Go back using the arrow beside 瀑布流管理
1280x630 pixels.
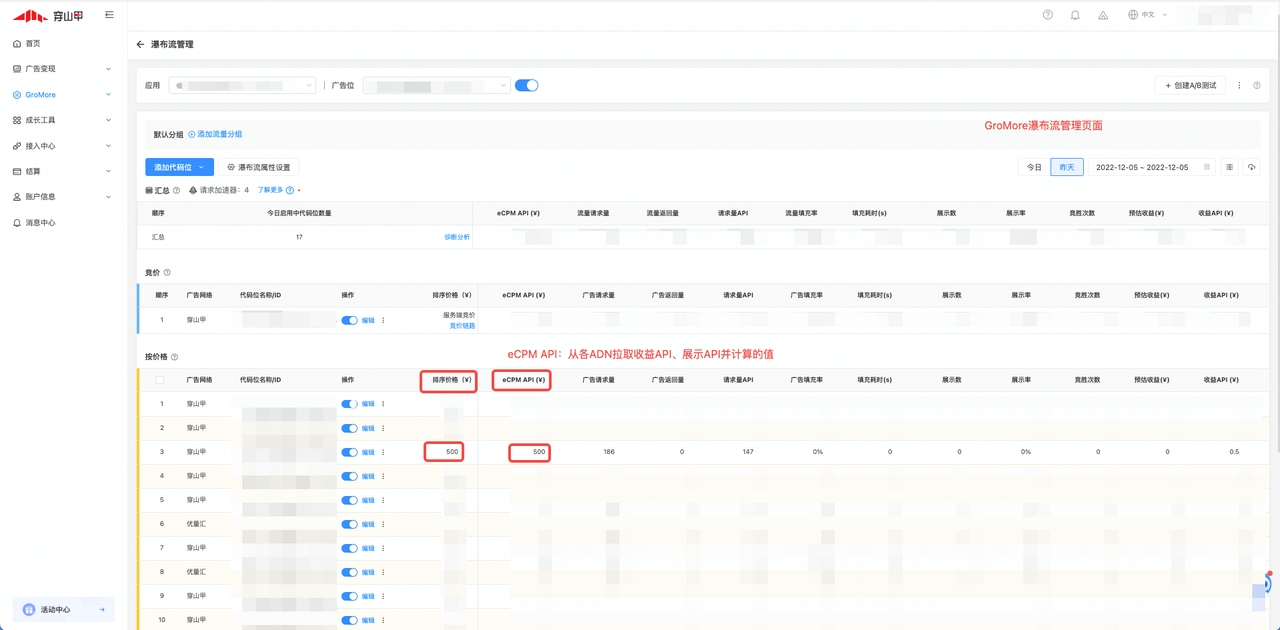(x=140, y=45)
